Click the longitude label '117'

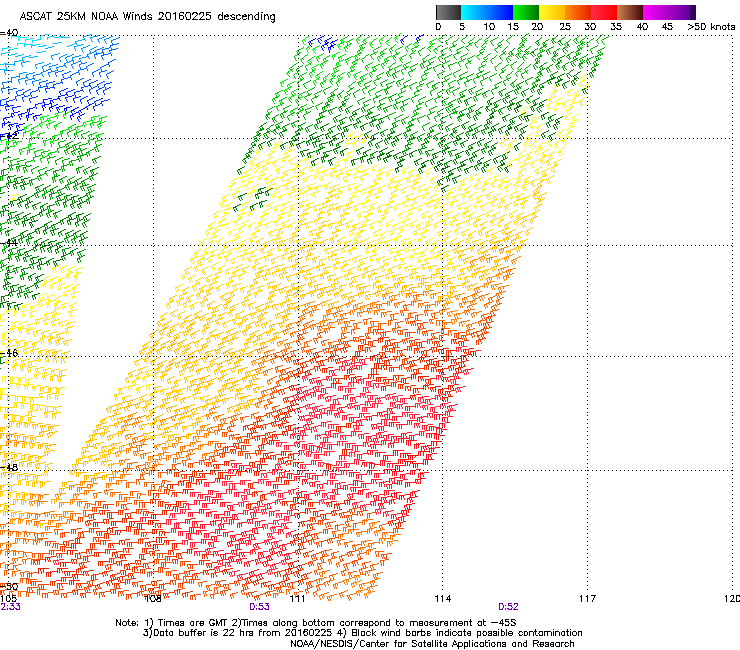click(587, 599)
